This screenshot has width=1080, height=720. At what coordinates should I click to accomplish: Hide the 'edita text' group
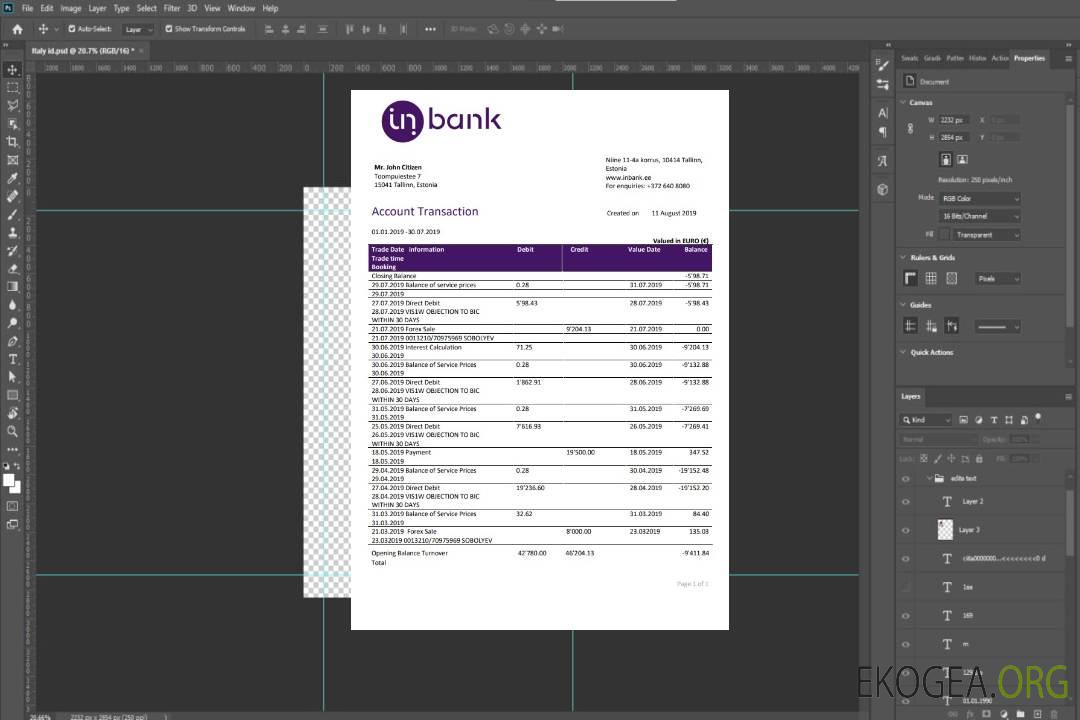[x=906, y=479]
